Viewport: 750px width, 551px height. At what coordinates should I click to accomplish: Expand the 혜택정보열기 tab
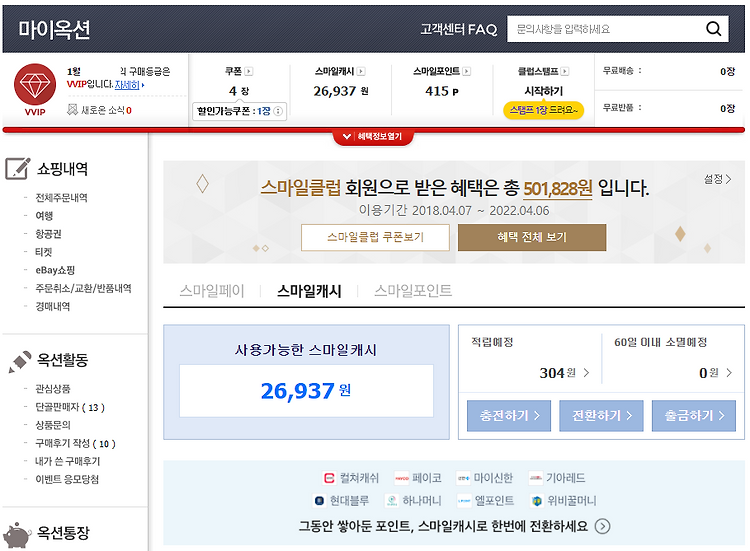coord(373,137)
